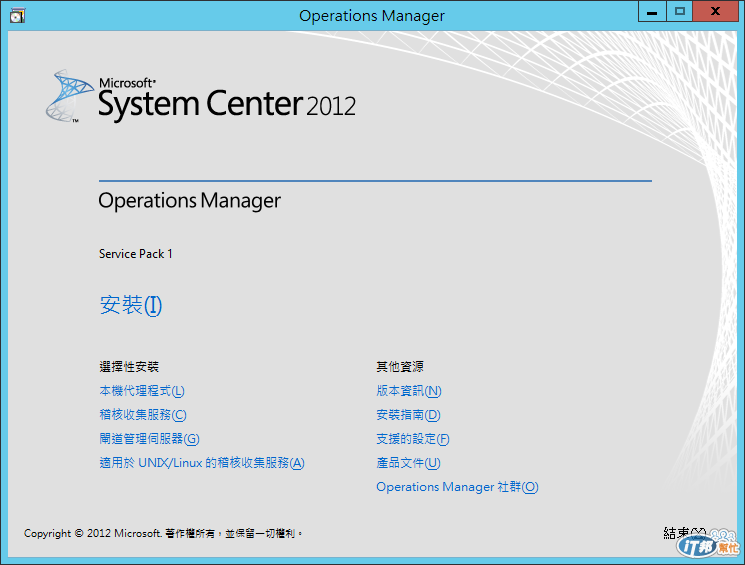Click the 選擇性安裝 heading text

click(129, 367)
